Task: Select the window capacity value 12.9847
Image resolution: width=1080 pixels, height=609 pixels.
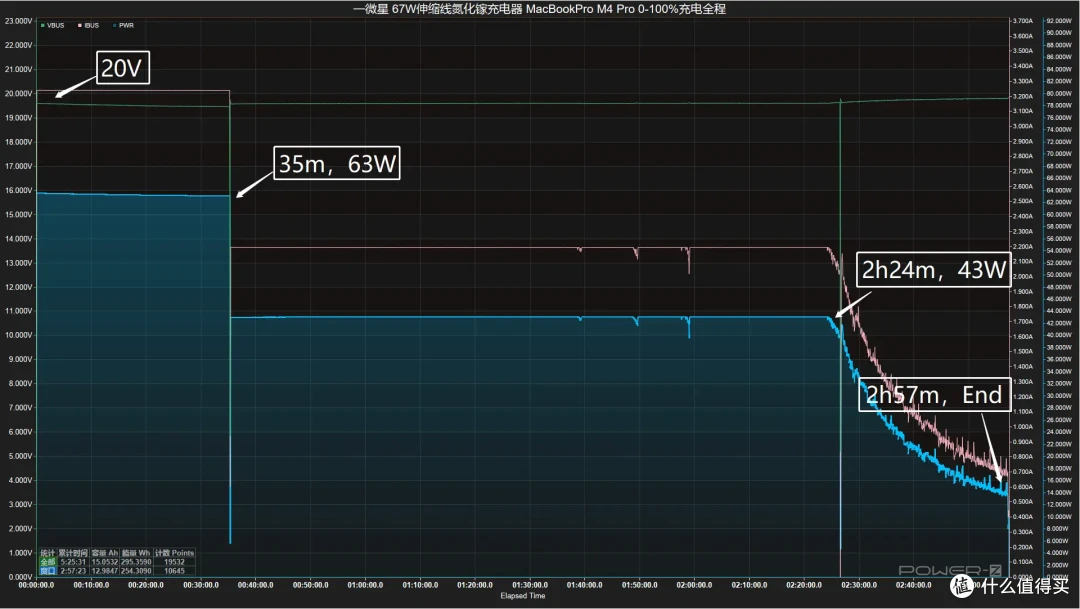Action: coord(105,571)
